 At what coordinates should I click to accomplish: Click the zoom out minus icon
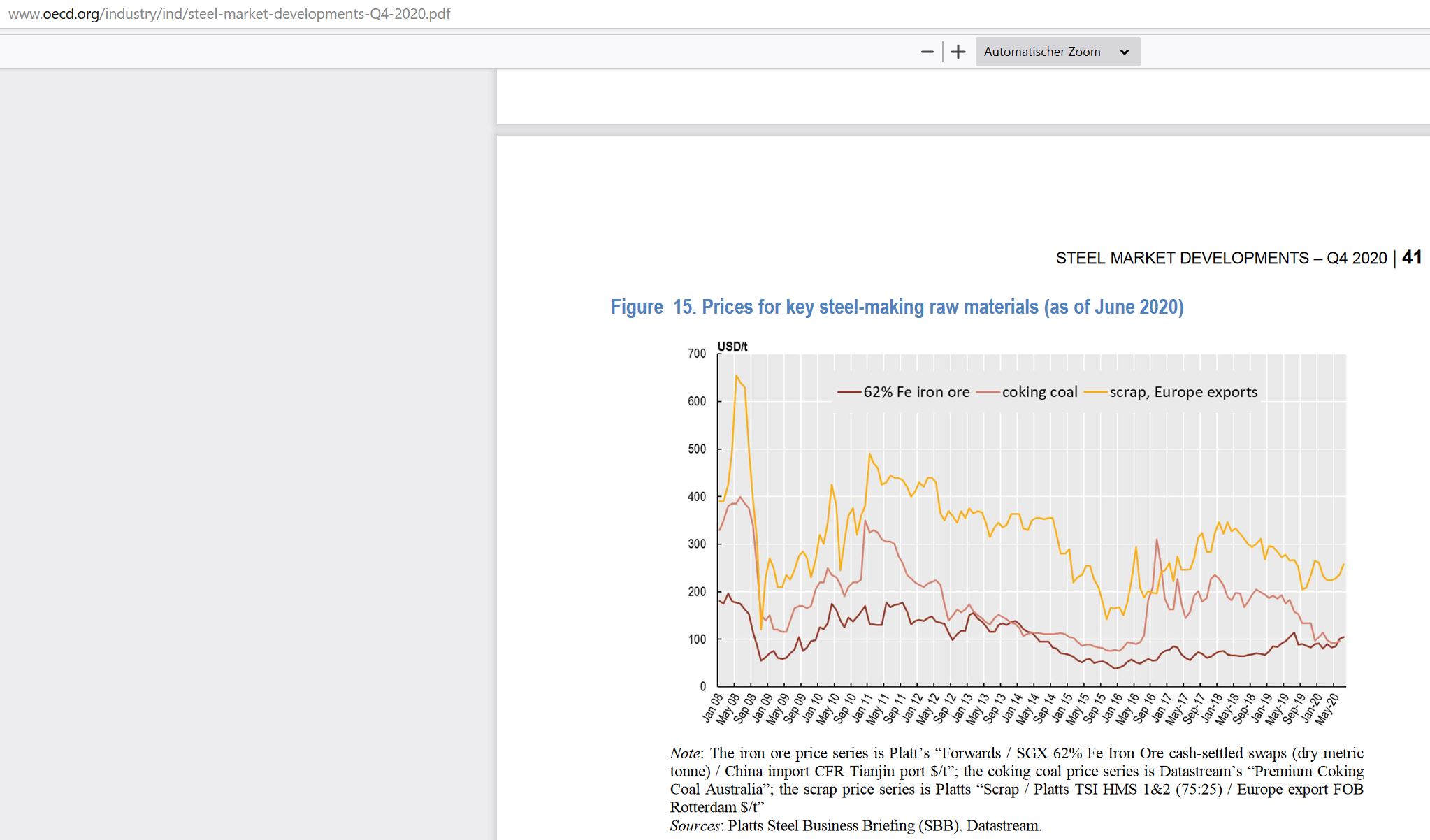point(927,52)
